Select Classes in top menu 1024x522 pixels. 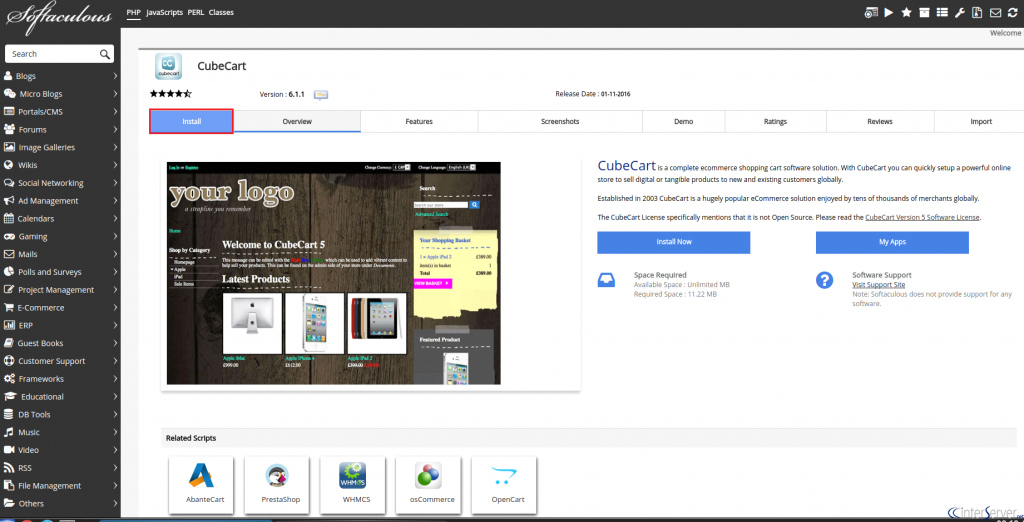tap(221, 12)
